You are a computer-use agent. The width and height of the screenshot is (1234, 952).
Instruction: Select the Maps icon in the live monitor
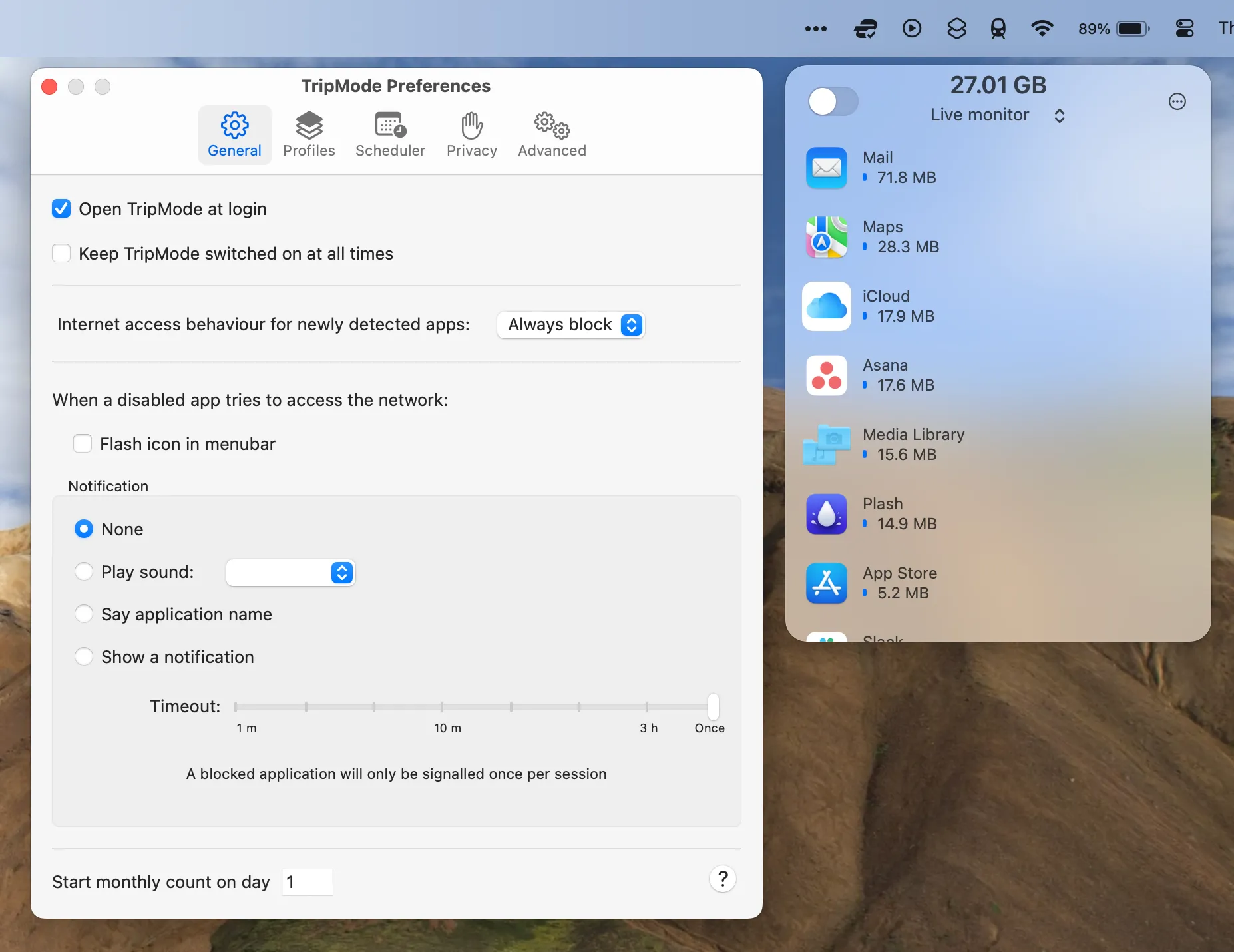pyautogui.click(x=827, y=237)
